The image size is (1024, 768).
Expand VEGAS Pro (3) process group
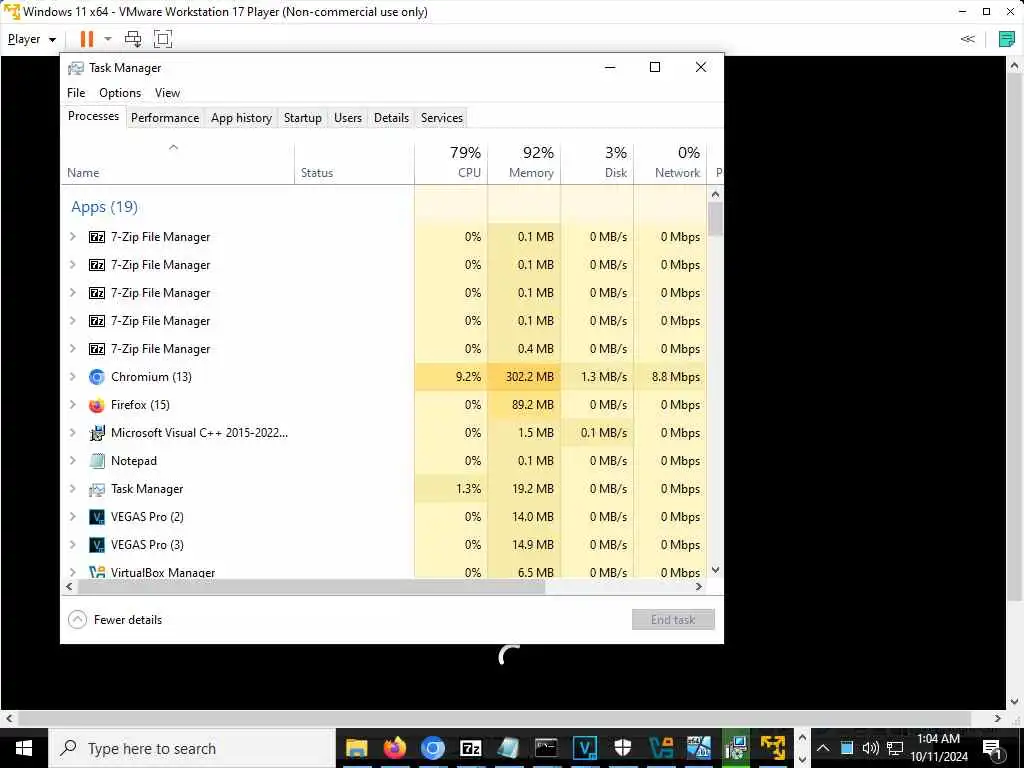point(72,545)
